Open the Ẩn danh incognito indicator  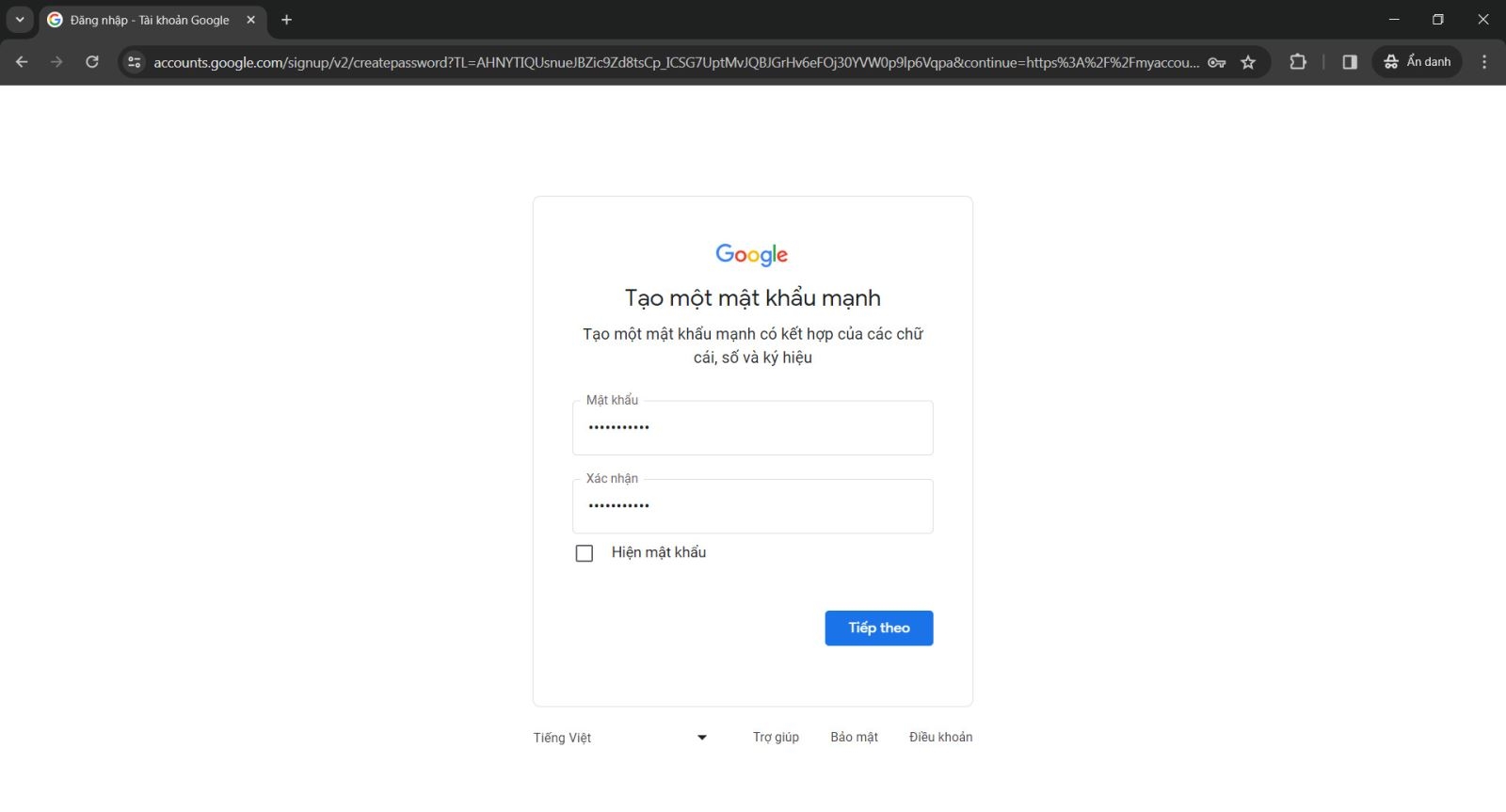coord(1418,62)
